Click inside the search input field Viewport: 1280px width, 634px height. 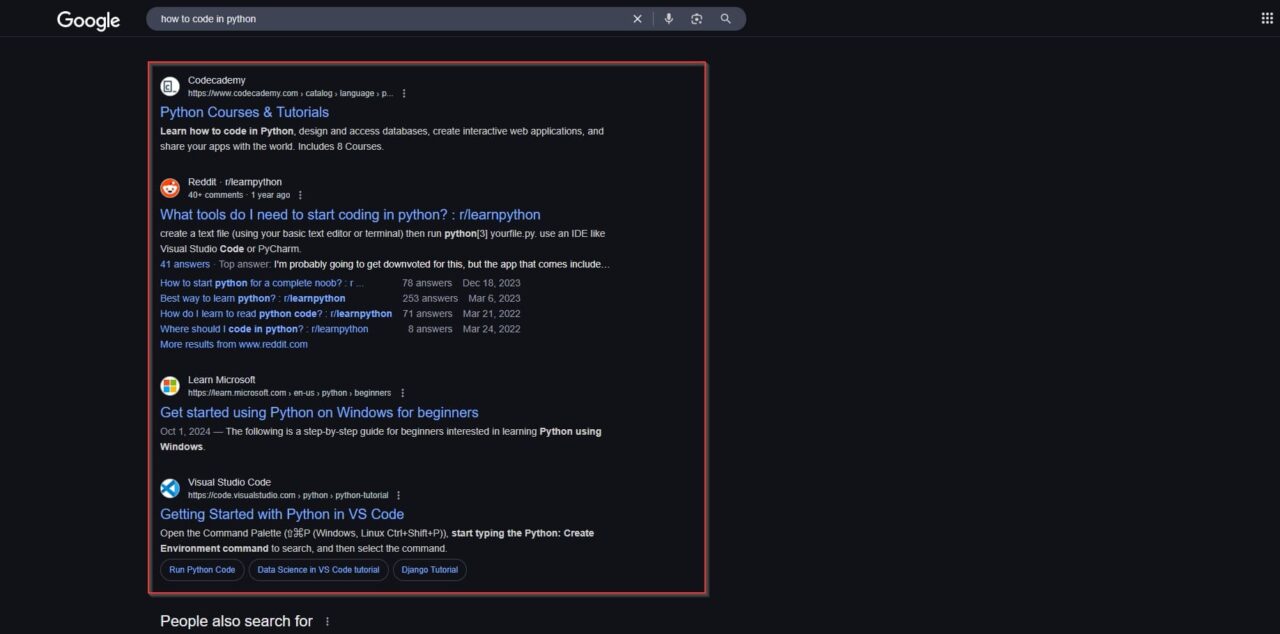tap(400, 18)
